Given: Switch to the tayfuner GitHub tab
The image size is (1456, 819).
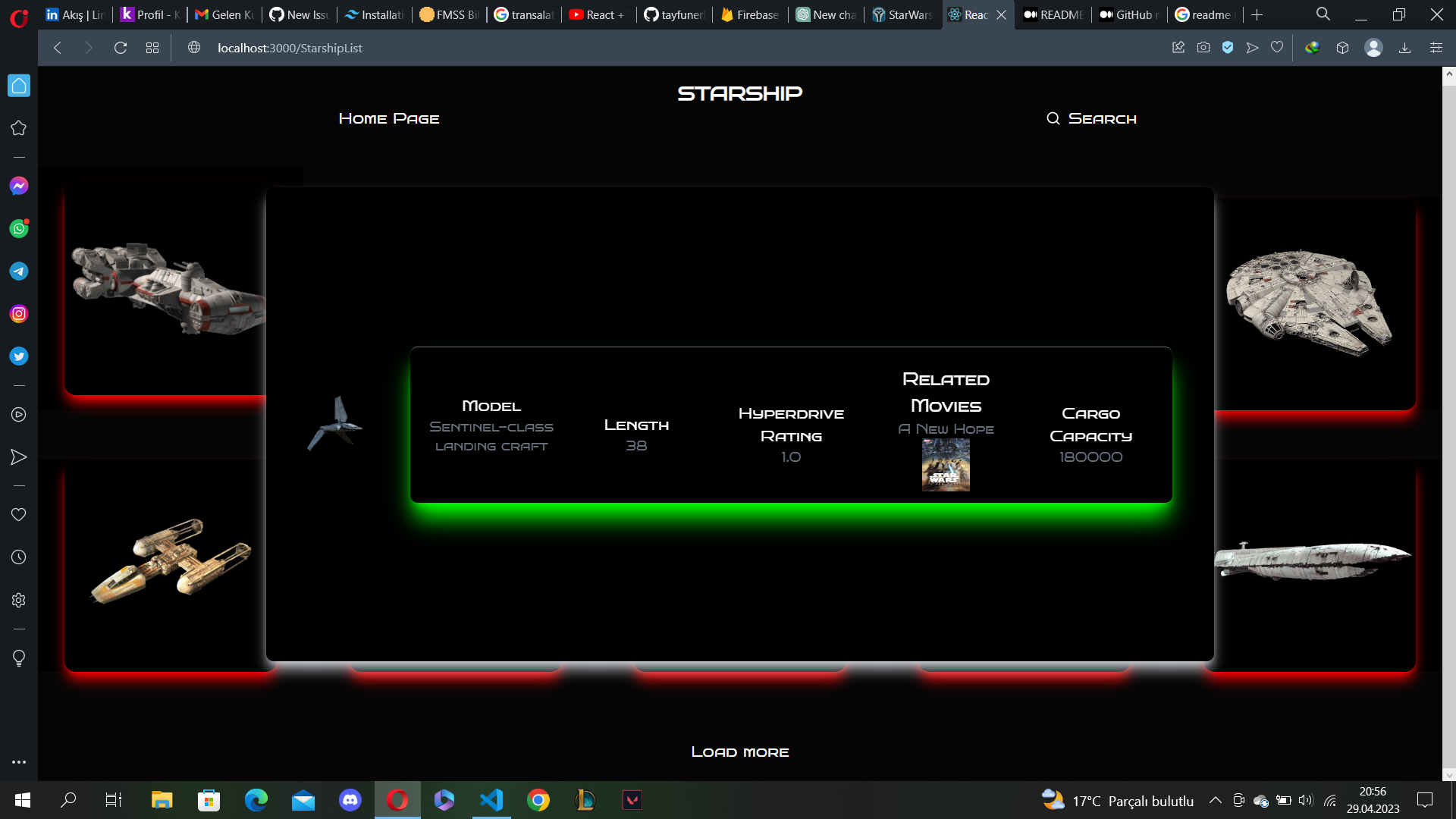Looking at the screenshot, I should (675, 14).
